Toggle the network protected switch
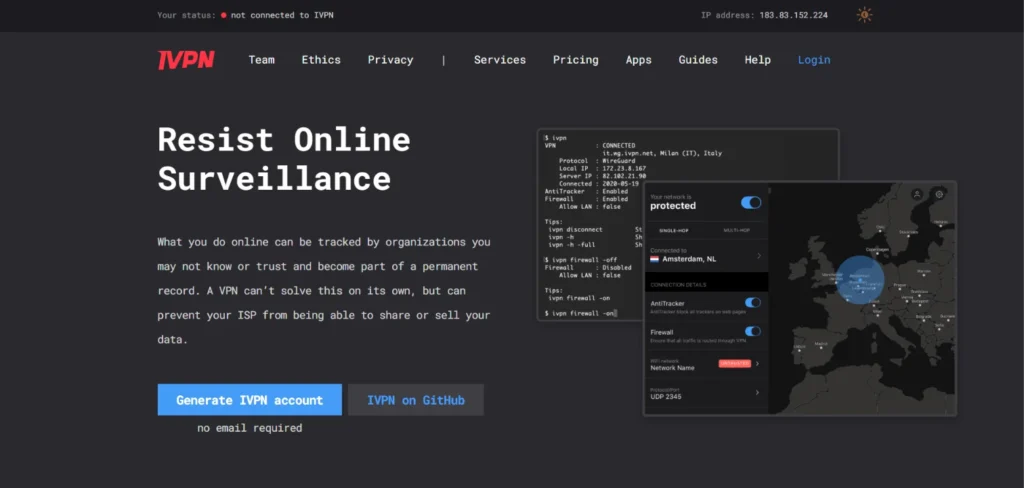 coord(751,203)
